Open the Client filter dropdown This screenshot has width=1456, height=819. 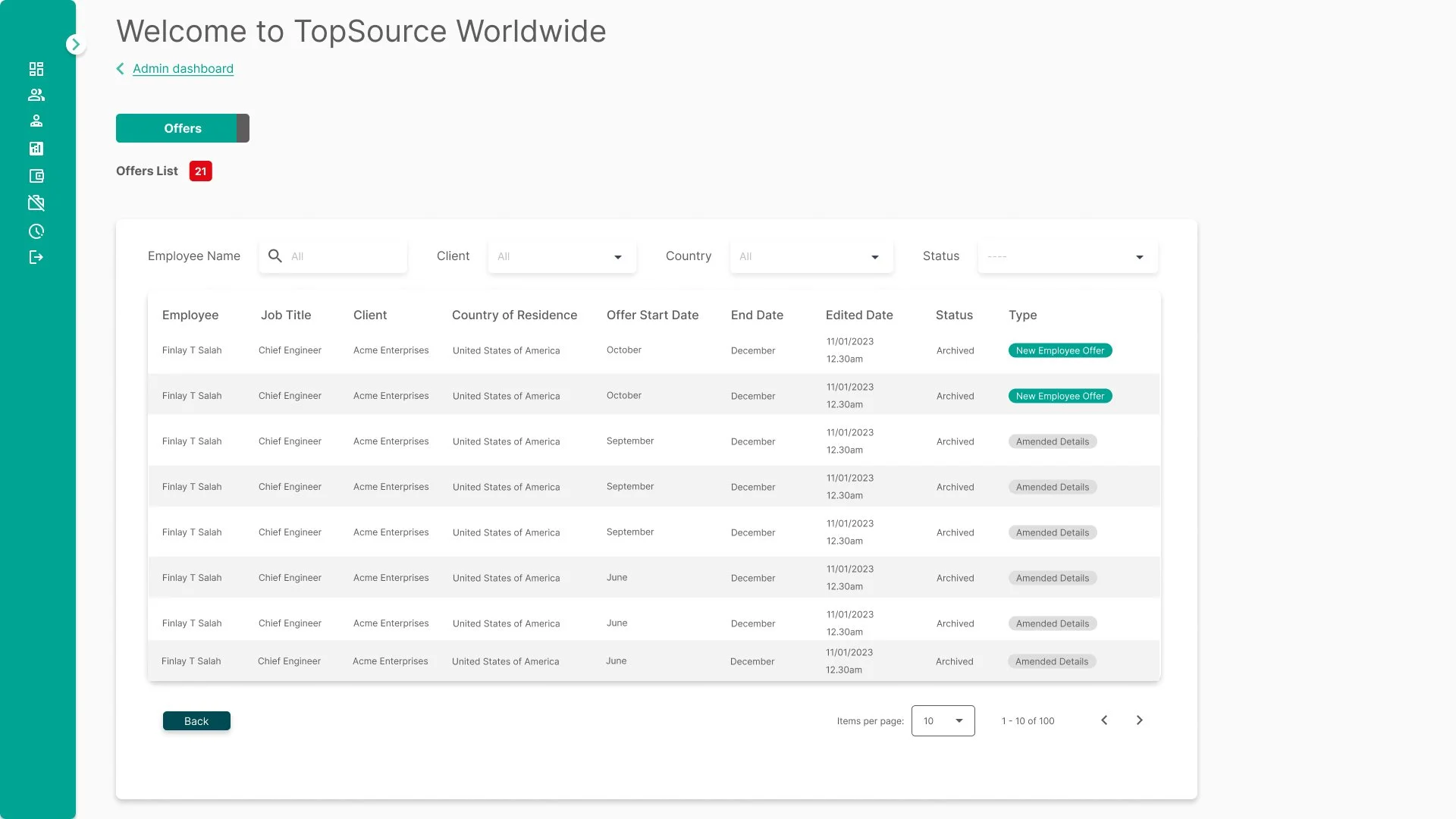click(561, 257)
